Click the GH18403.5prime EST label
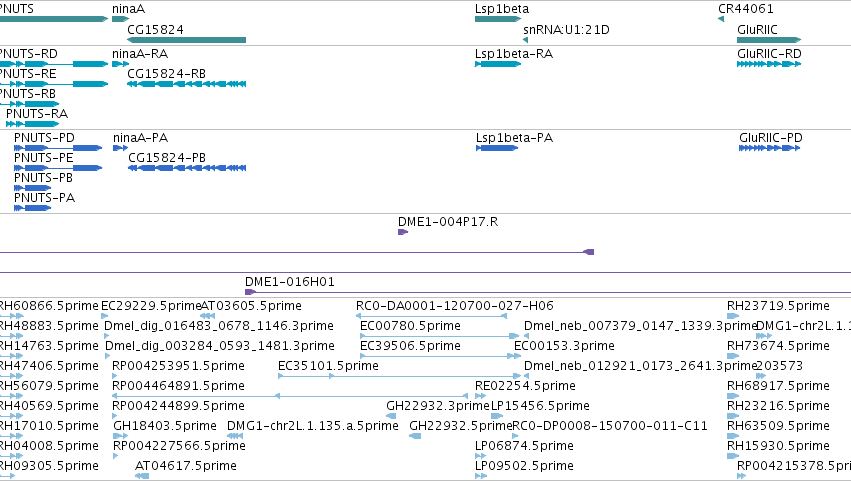The width and height of the screenshot is (851, 481). click(x=164, y=427)
